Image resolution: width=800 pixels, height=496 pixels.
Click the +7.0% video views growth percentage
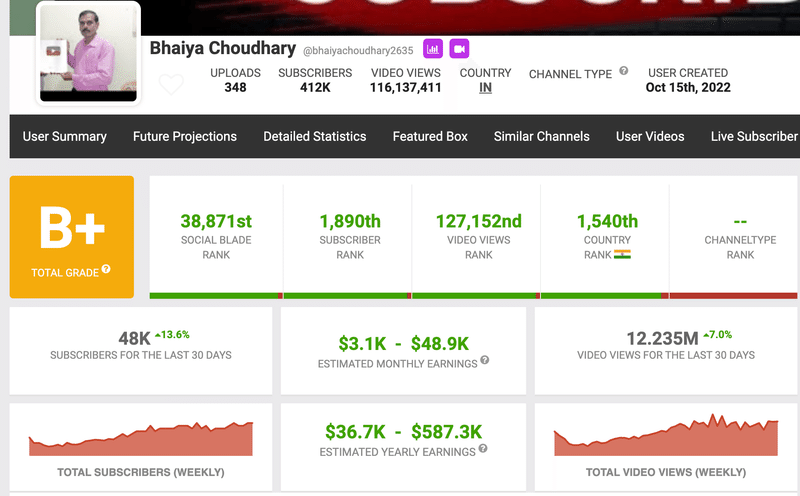click(x=717, y=335)
